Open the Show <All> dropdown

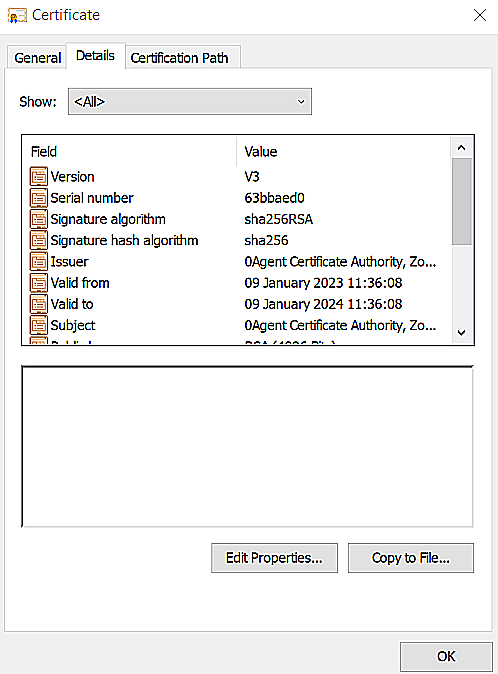[x=190, y=102]
